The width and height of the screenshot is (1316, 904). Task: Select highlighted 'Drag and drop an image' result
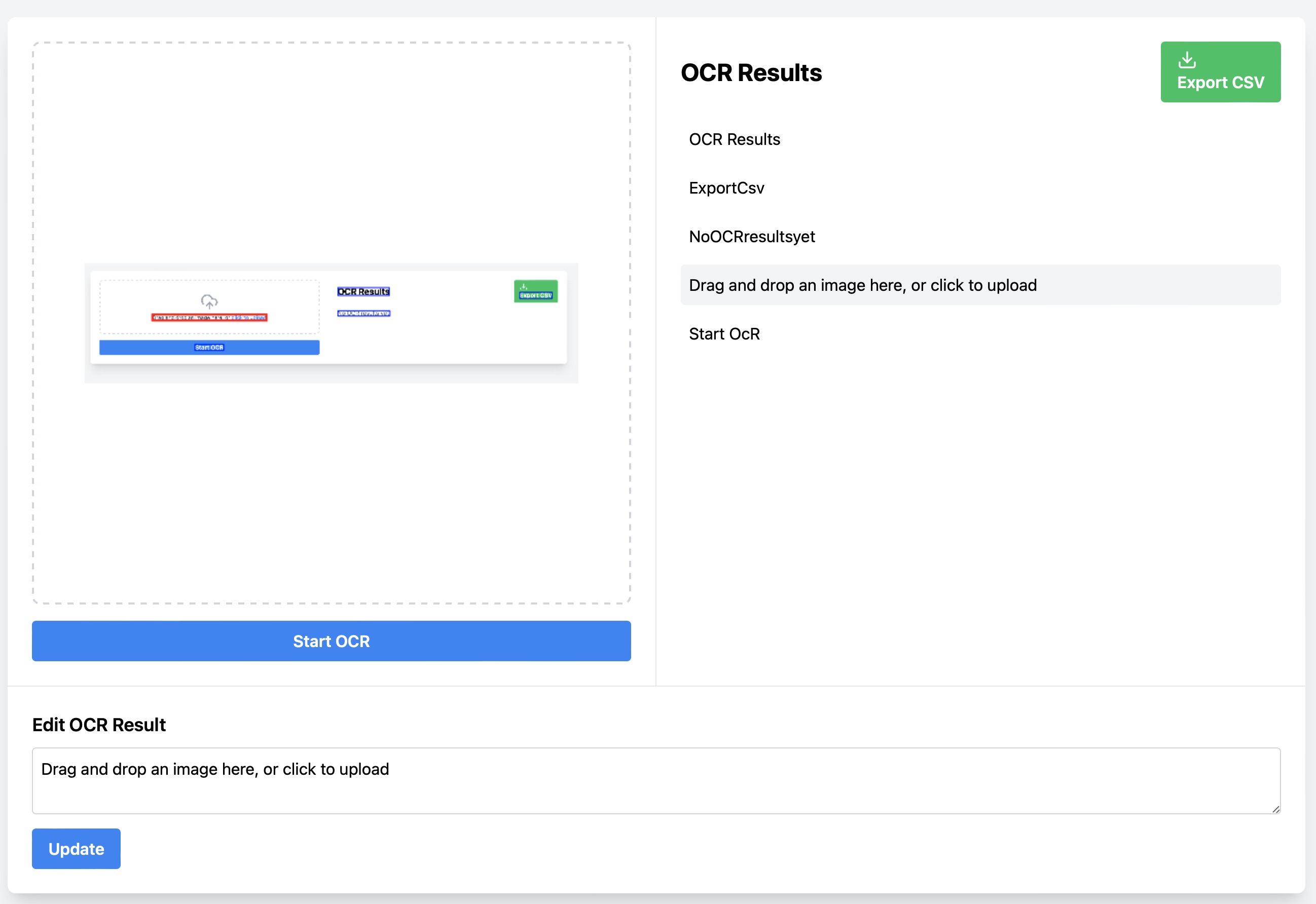[x=980, y=285]
